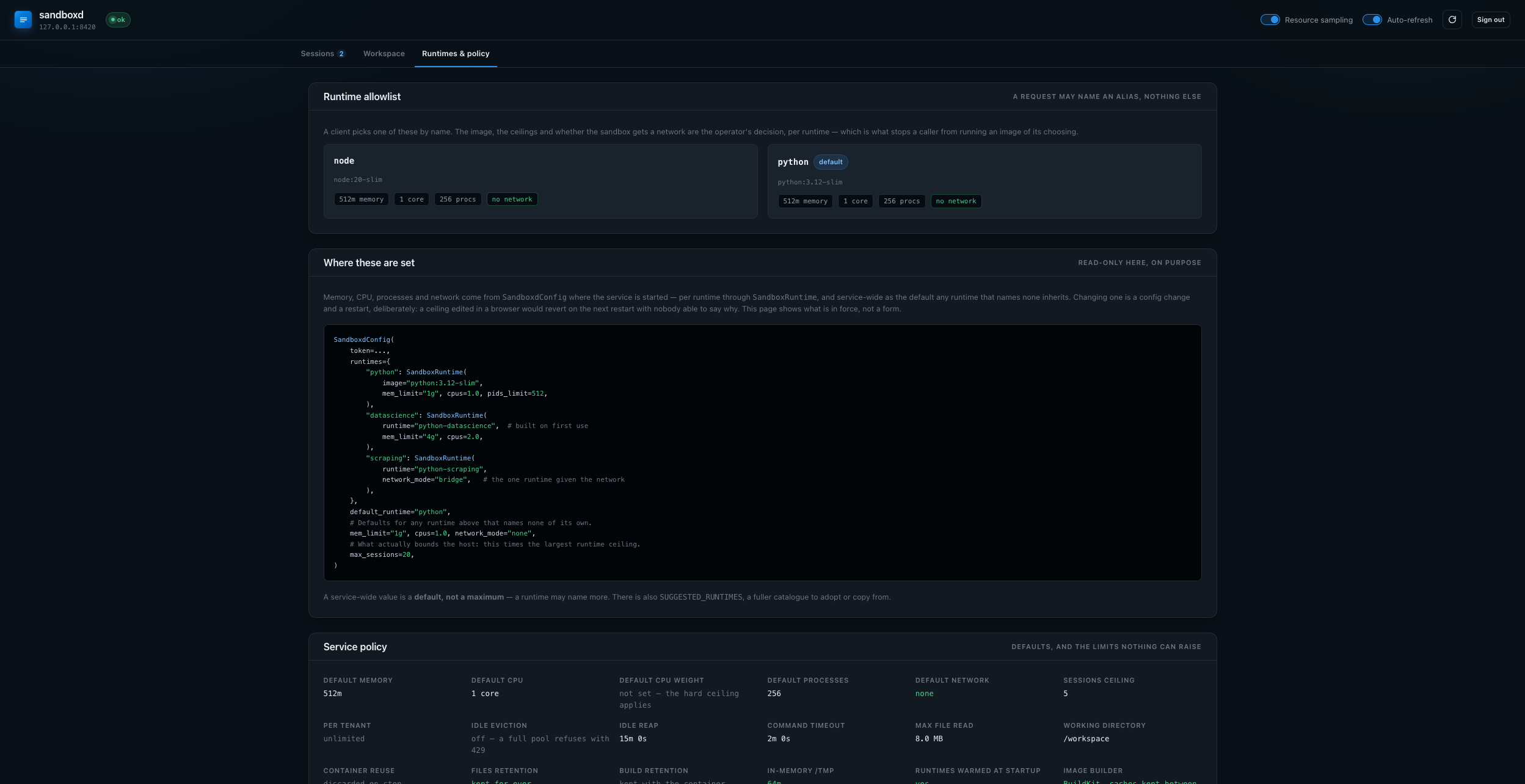
Task: Click the Sign out button
Action: coord(1491,20)
